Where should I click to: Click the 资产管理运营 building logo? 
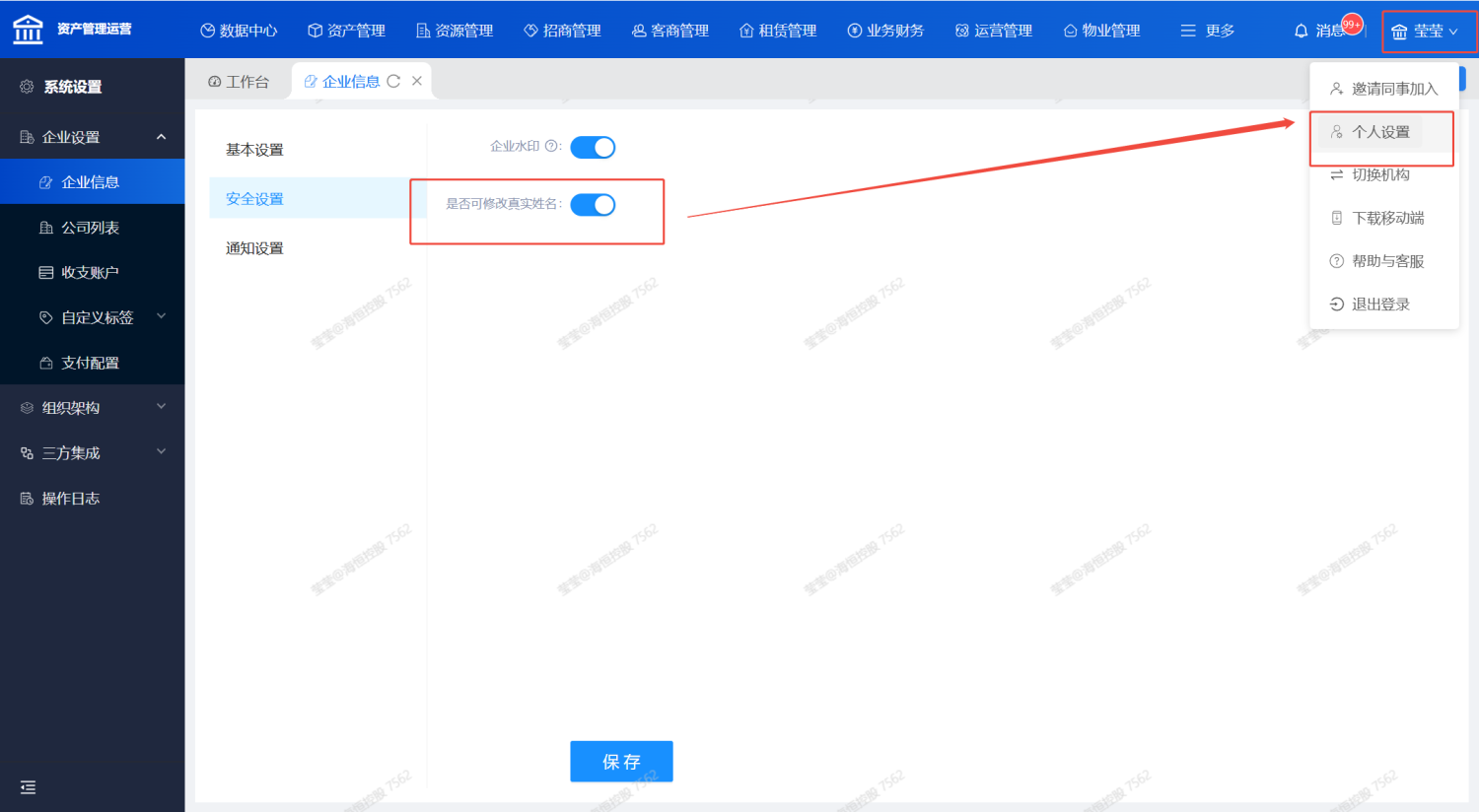tap(28, 30)
